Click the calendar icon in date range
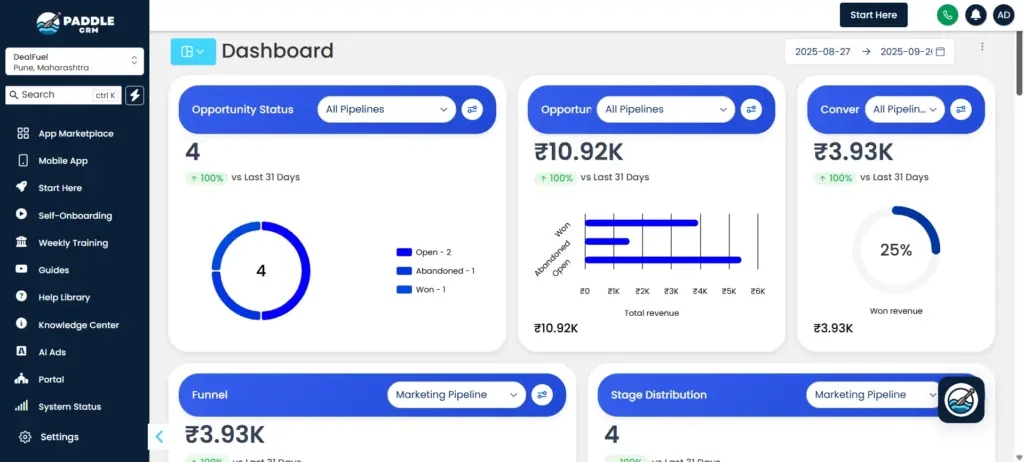 (940, 52)
